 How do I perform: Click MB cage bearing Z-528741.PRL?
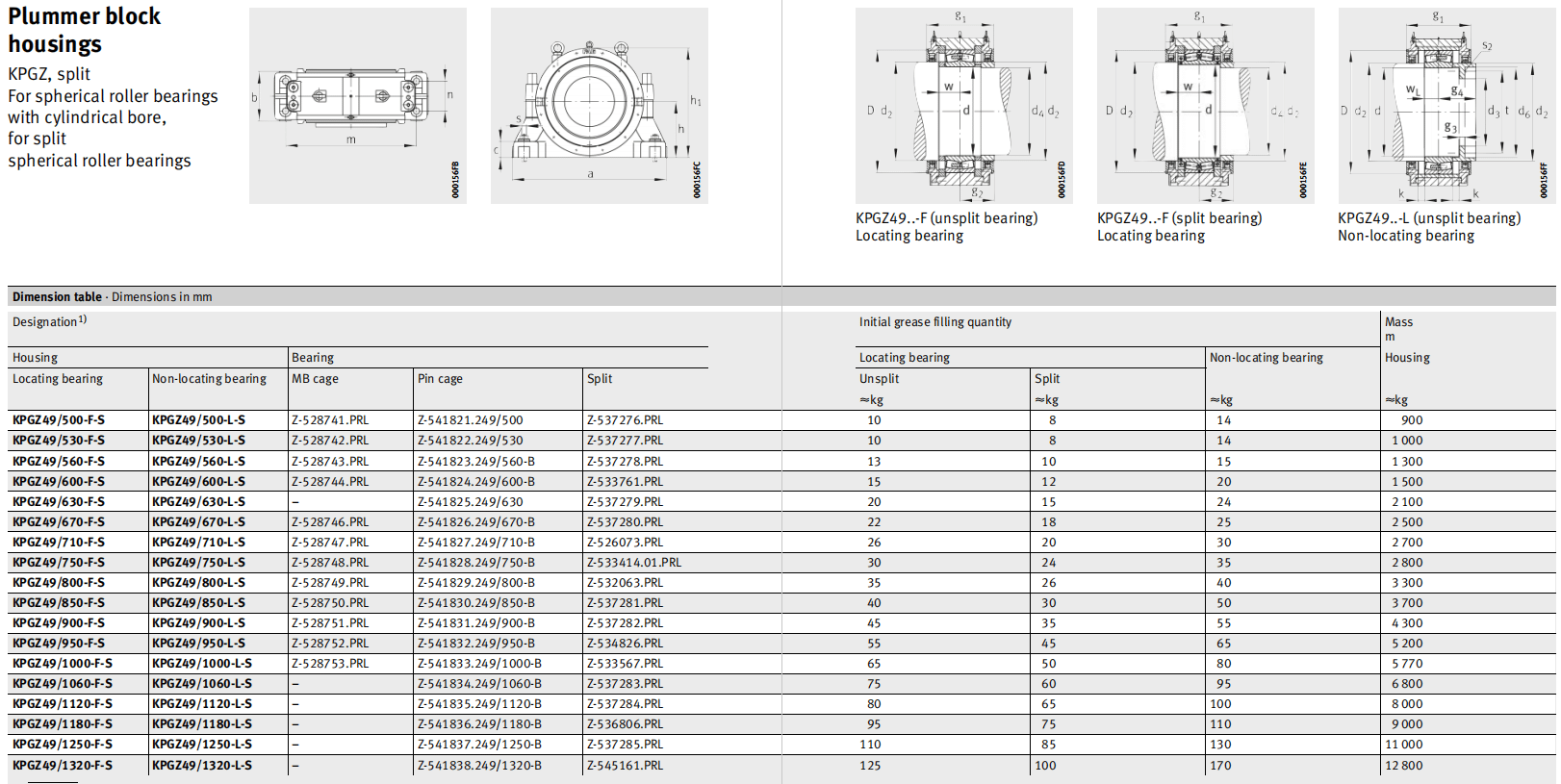(x=330, y=420)
